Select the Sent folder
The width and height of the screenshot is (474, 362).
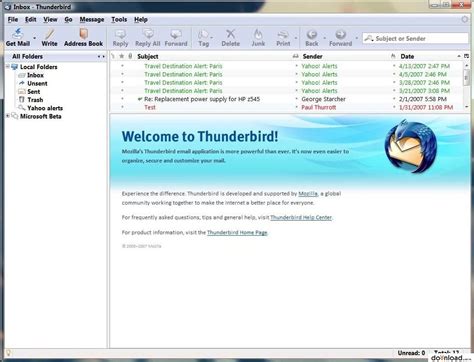tap(34, 91)
